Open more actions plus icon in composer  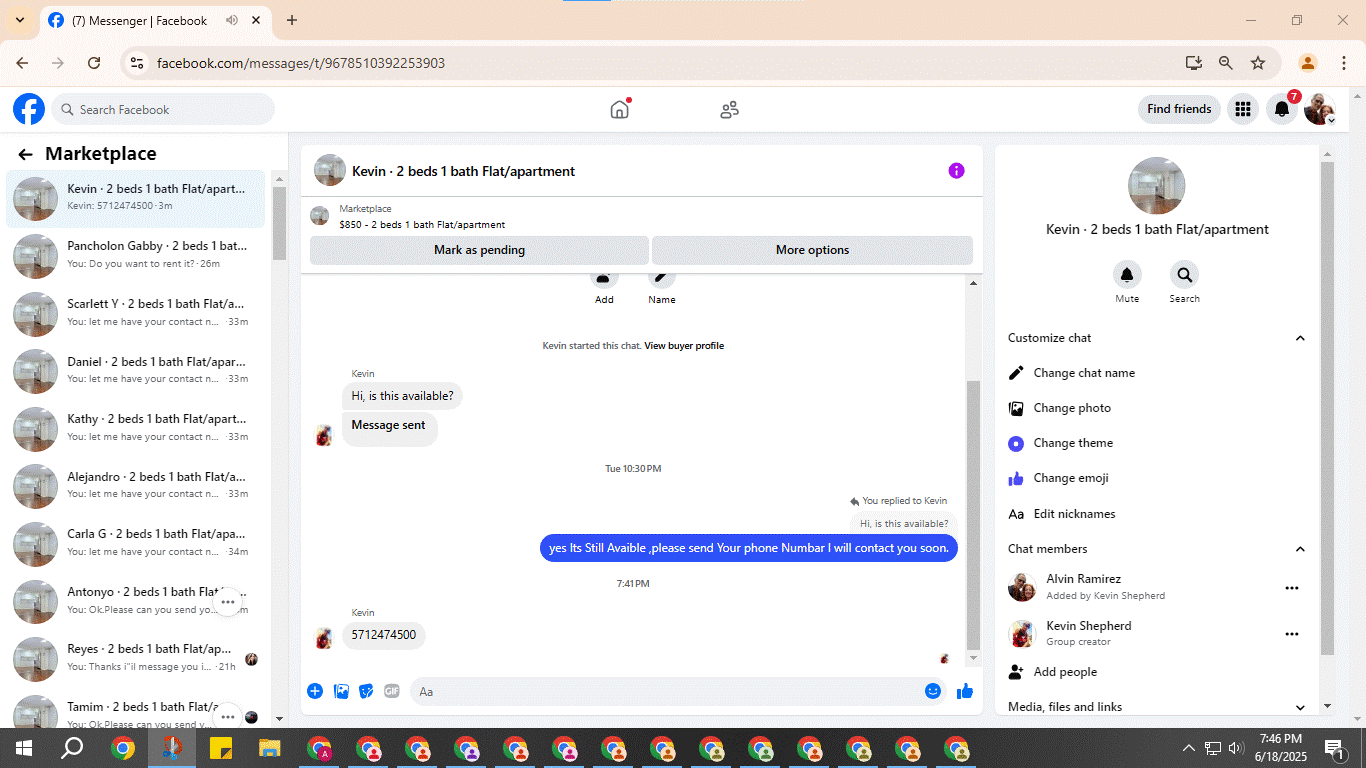click(x=315, y=691)
